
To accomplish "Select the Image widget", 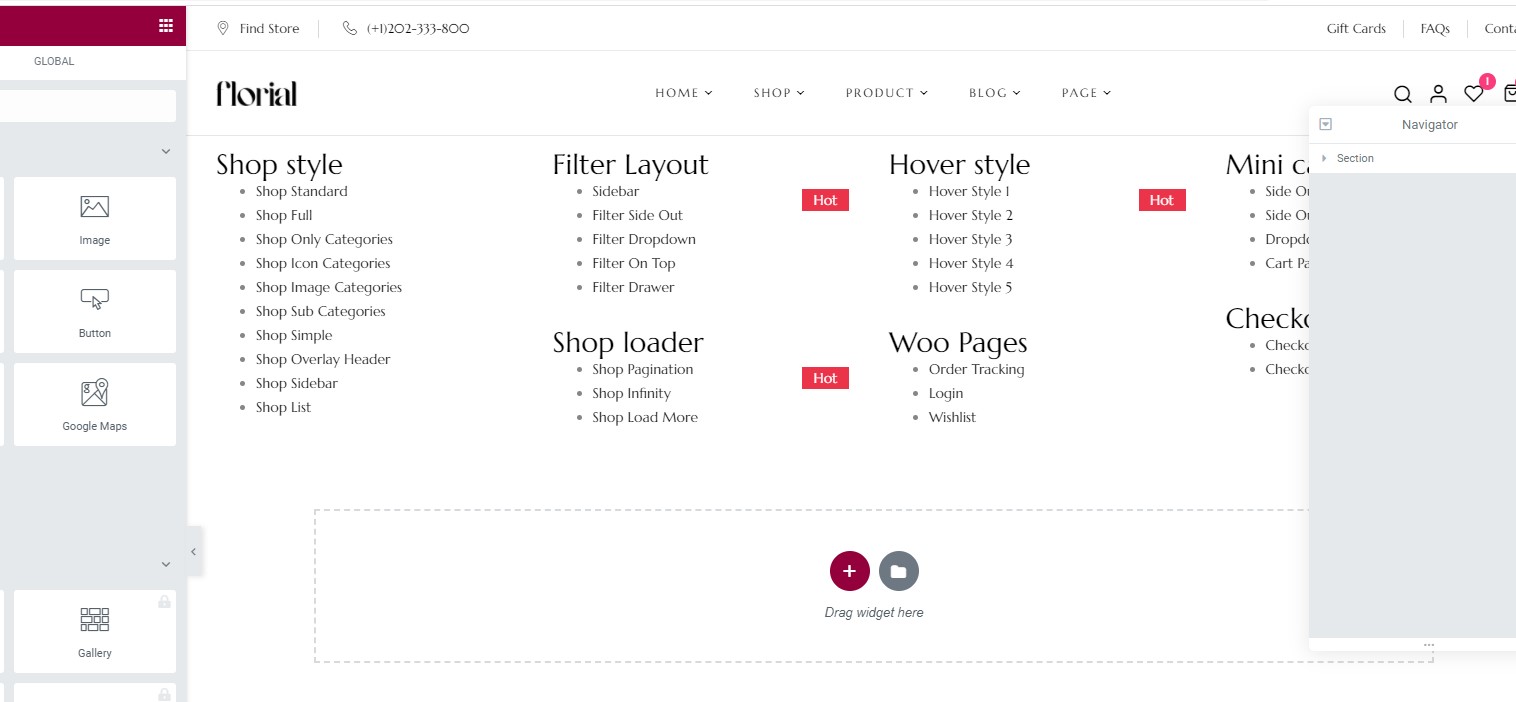I will (95, 219).
